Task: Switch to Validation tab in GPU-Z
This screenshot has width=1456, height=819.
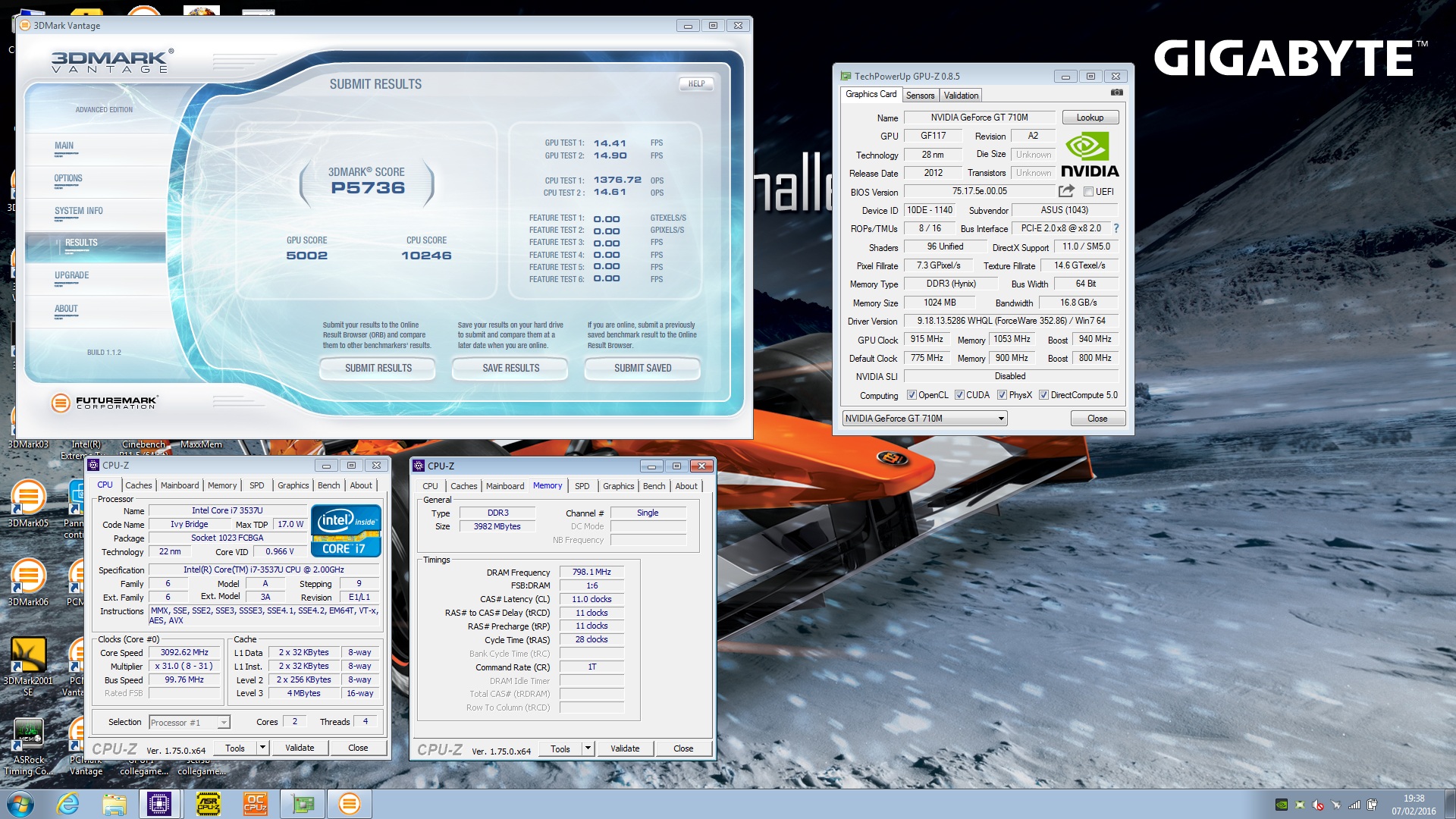Action: coord(961,96)
